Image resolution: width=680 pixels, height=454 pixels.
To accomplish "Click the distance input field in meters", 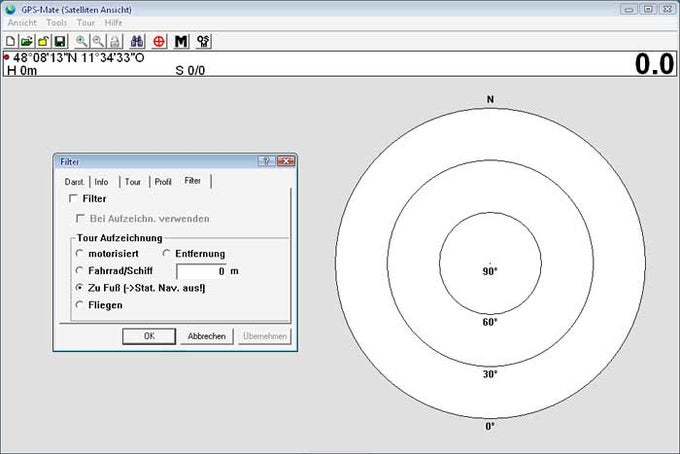I will [201, 271].
